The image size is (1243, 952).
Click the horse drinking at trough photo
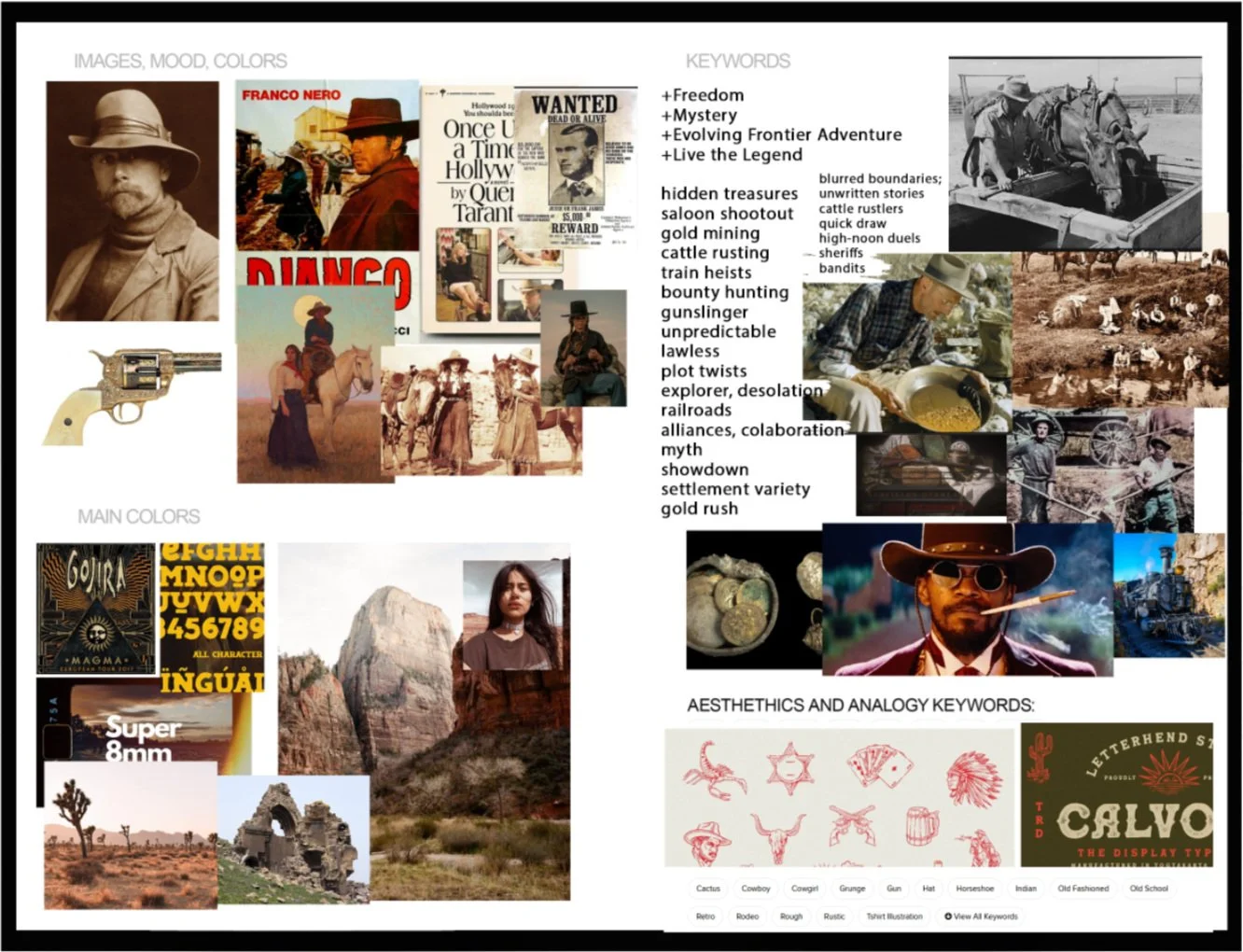click(x=1075, y=152)
